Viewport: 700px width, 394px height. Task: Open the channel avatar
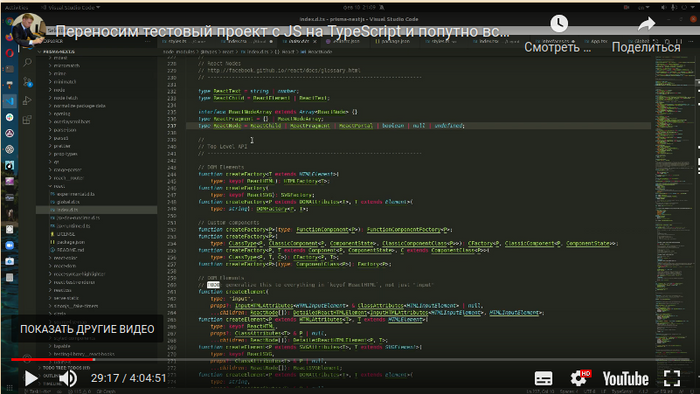[x=28, y=30]
